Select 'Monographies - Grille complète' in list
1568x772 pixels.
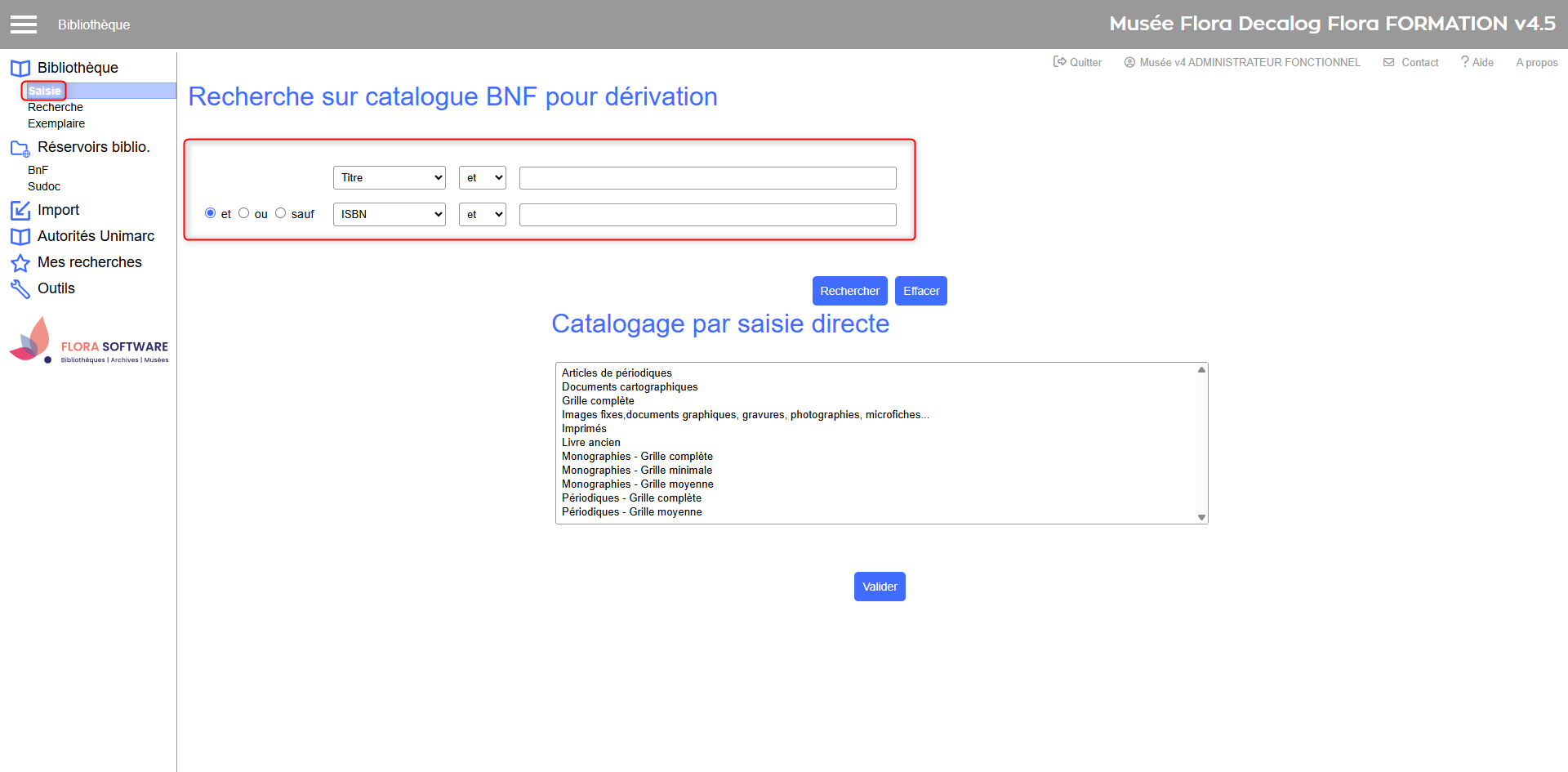(637, 457)
